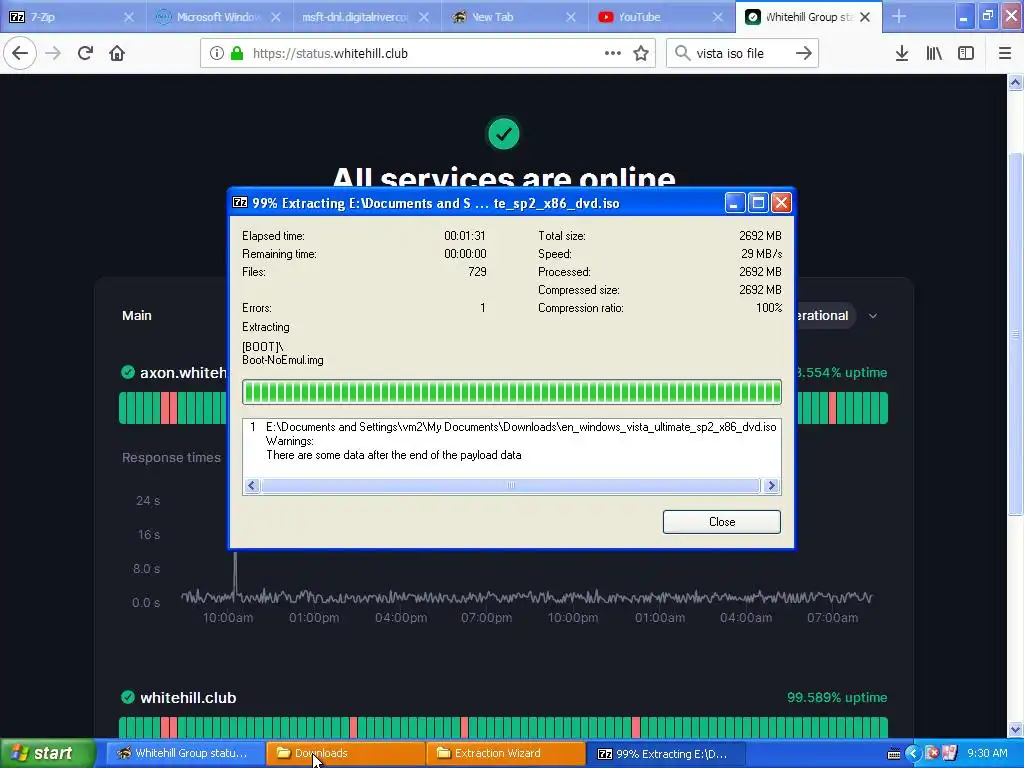1024x768 pixels.
Task: Click the green padlock security icon
Action: tap(237, 54)
